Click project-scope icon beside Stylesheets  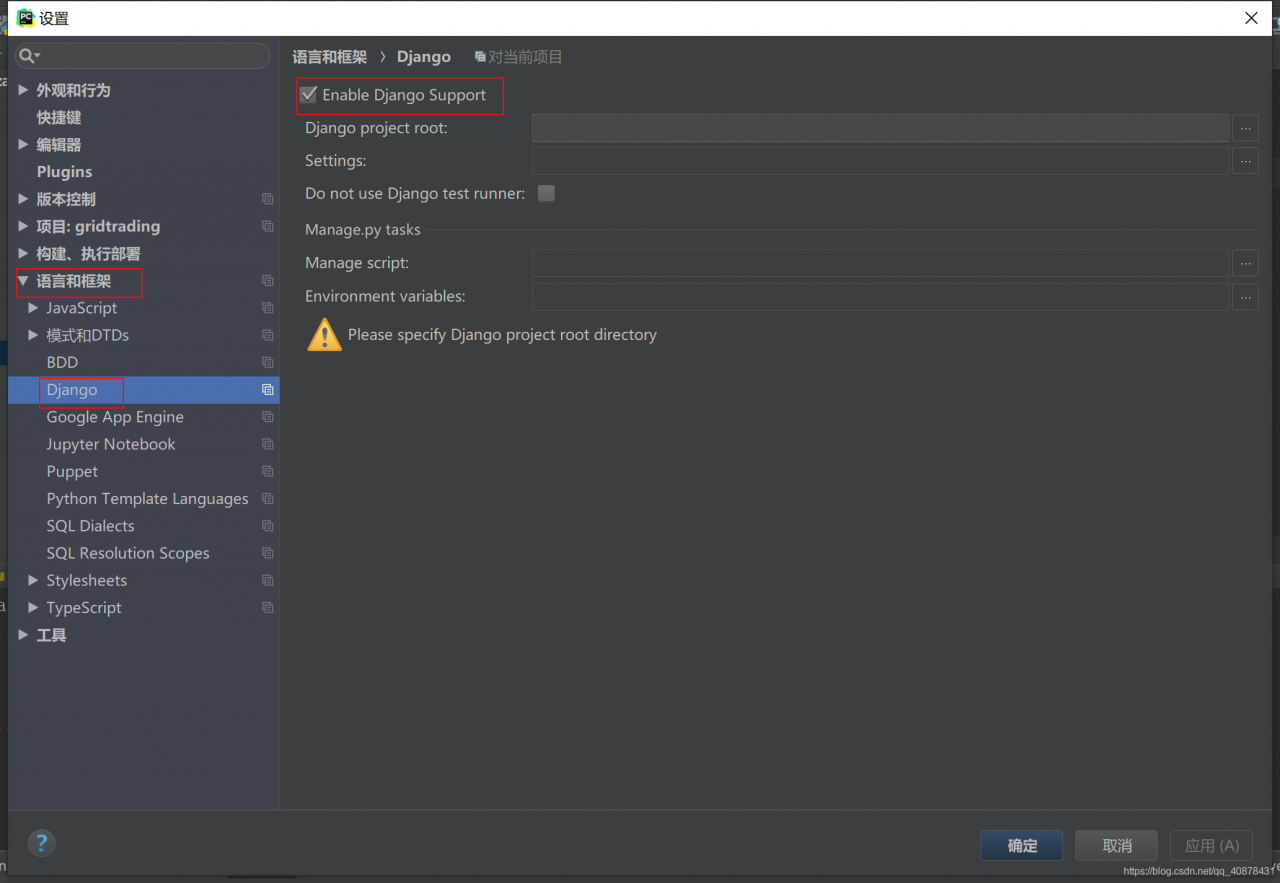click(x=267, y=580)
